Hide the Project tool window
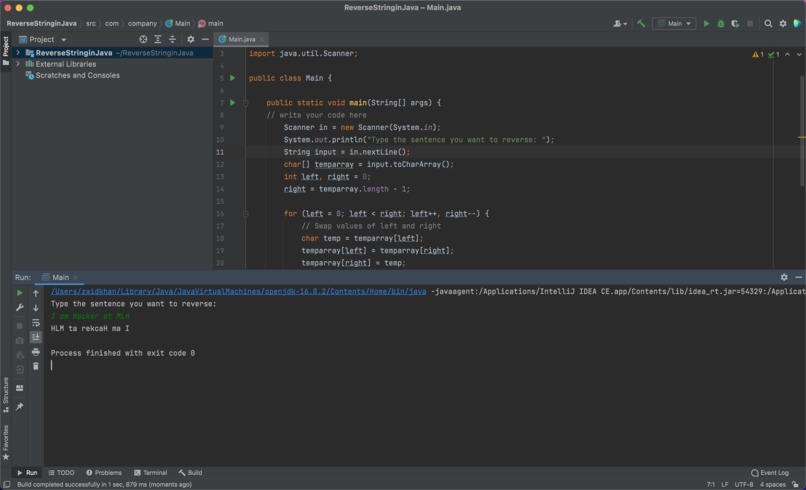This screenshot has height=490, width=806. [205, 39]
